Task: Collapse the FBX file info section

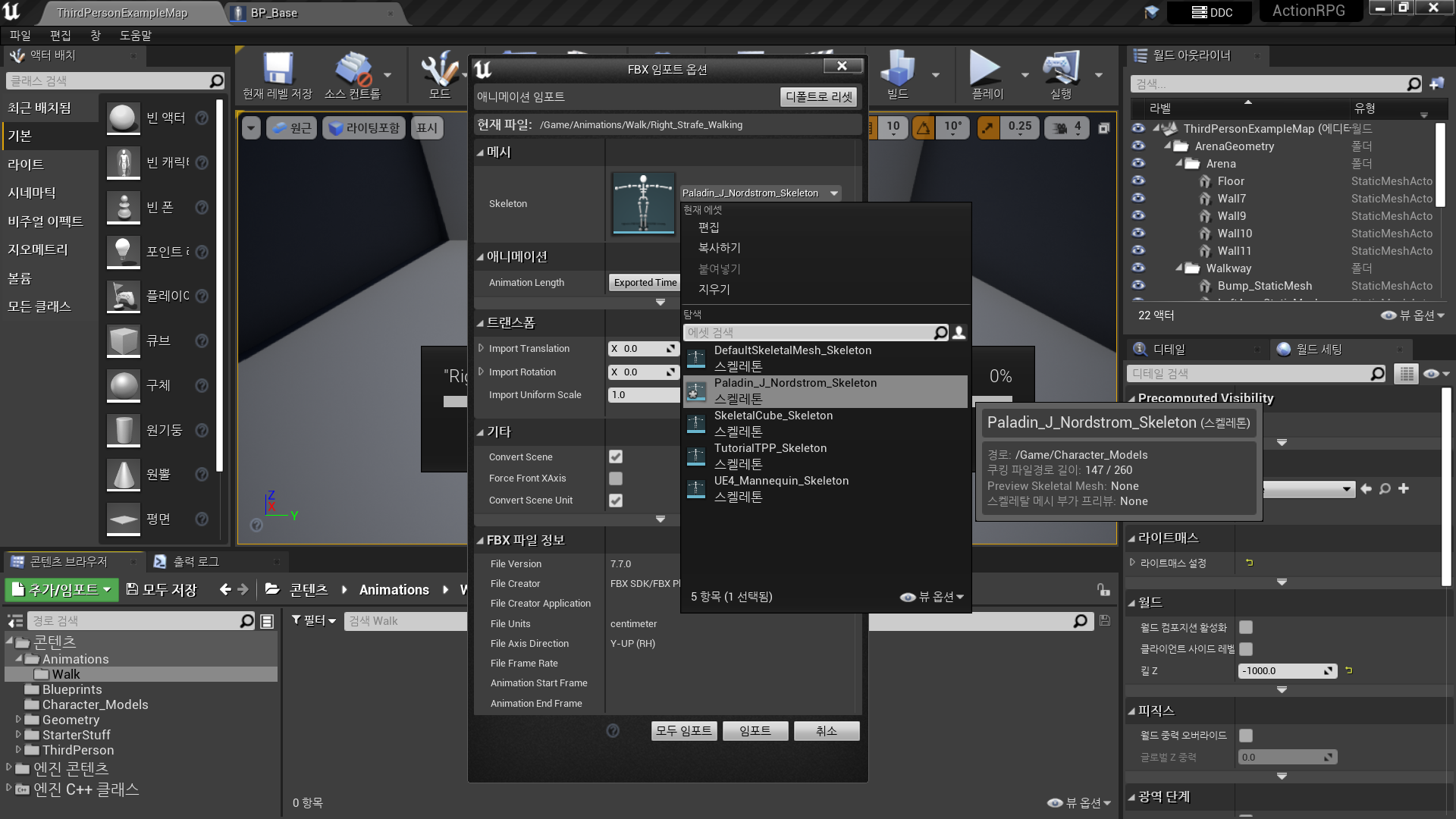Action: click(481, 541)
